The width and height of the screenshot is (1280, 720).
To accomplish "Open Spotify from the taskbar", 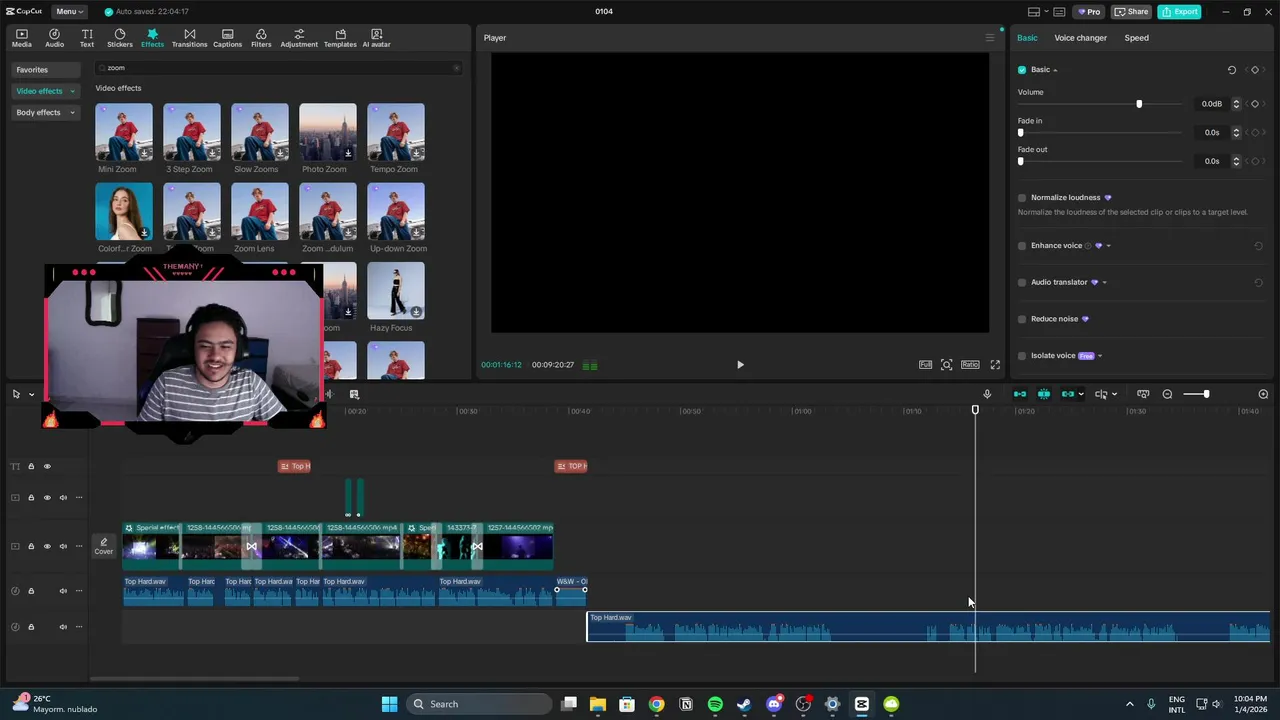I will [715, 704].
